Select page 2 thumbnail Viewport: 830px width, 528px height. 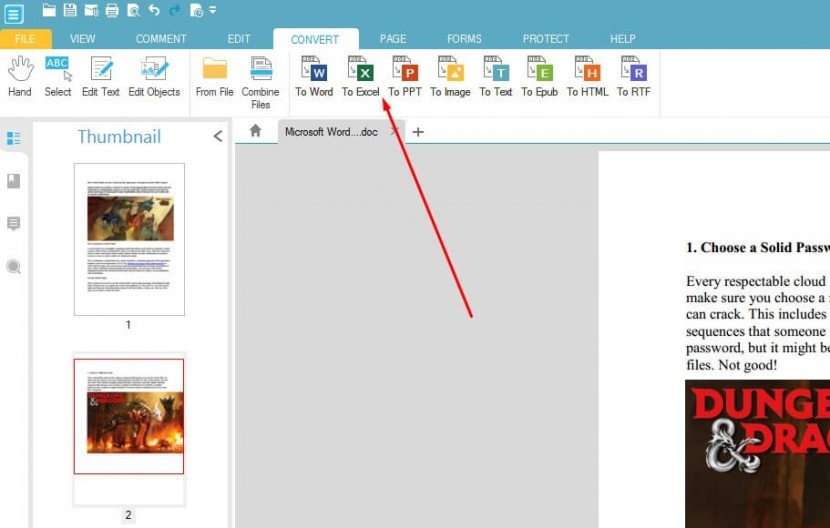[129, 416]
